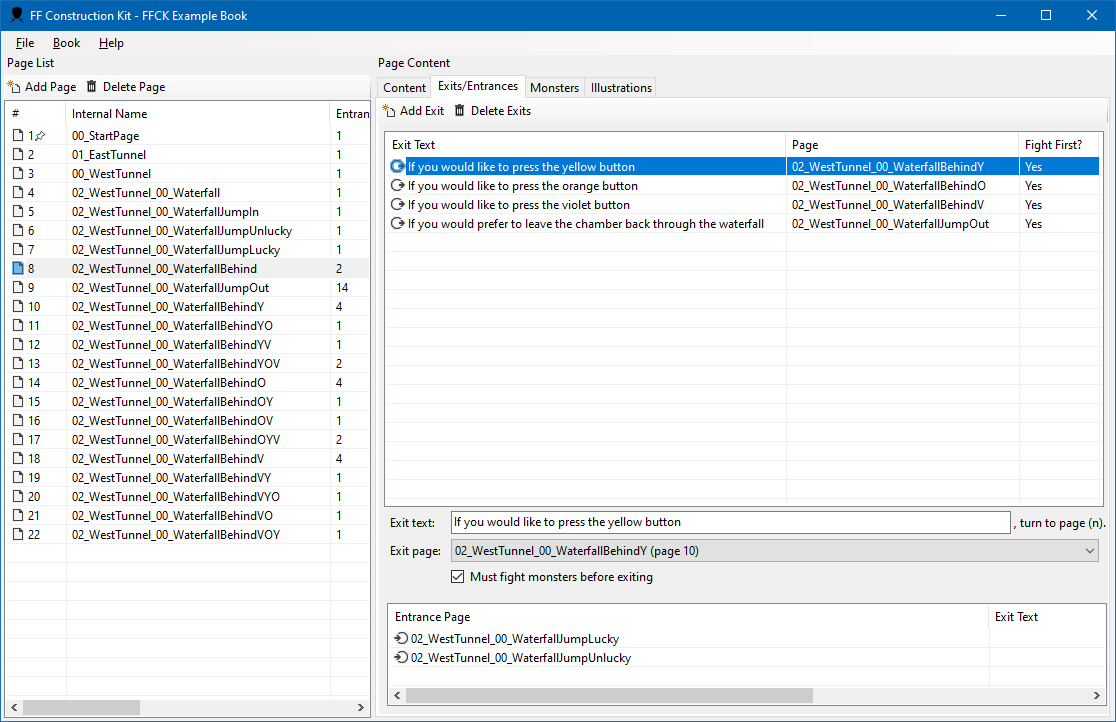Select page 02_WestTunnel_00_WaterfallJumpOut in list
1116x722 pixels.
tap(170, 288)
